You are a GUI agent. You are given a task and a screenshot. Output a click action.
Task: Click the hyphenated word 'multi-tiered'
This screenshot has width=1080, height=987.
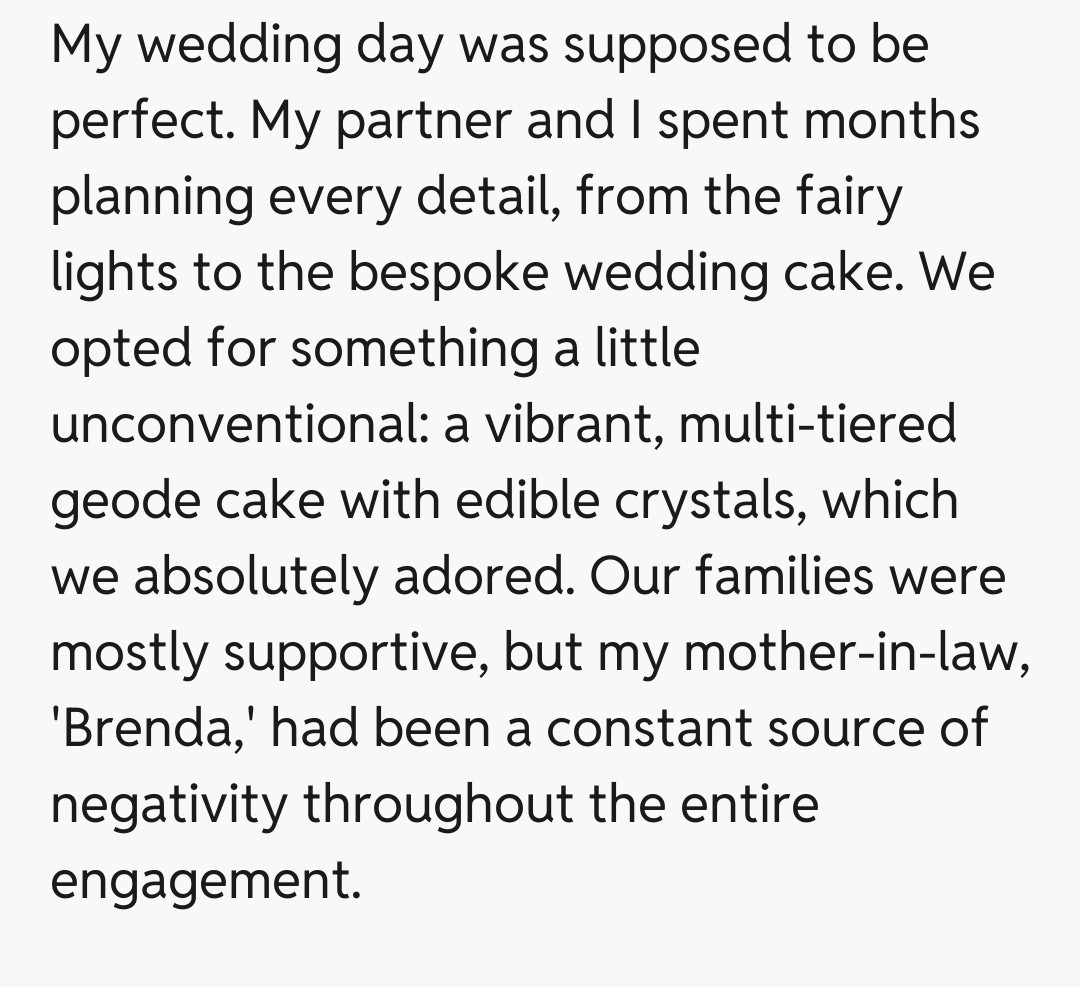click(x=817, y=426)
